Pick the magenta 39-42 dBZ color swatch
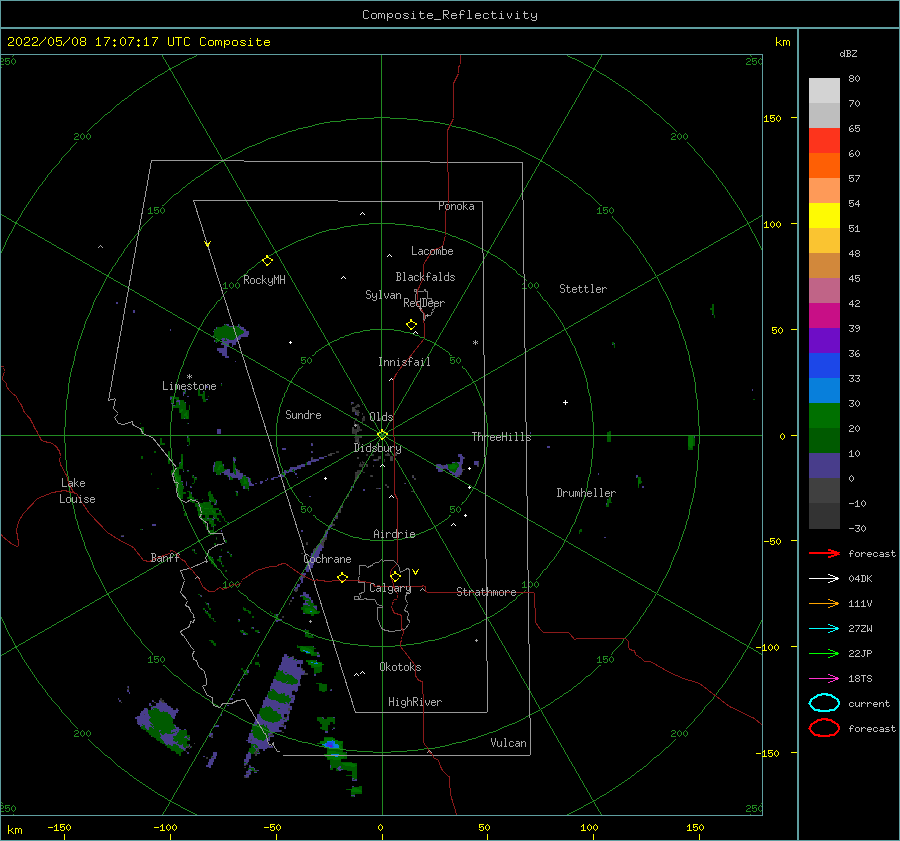 (x=824, y=316)
